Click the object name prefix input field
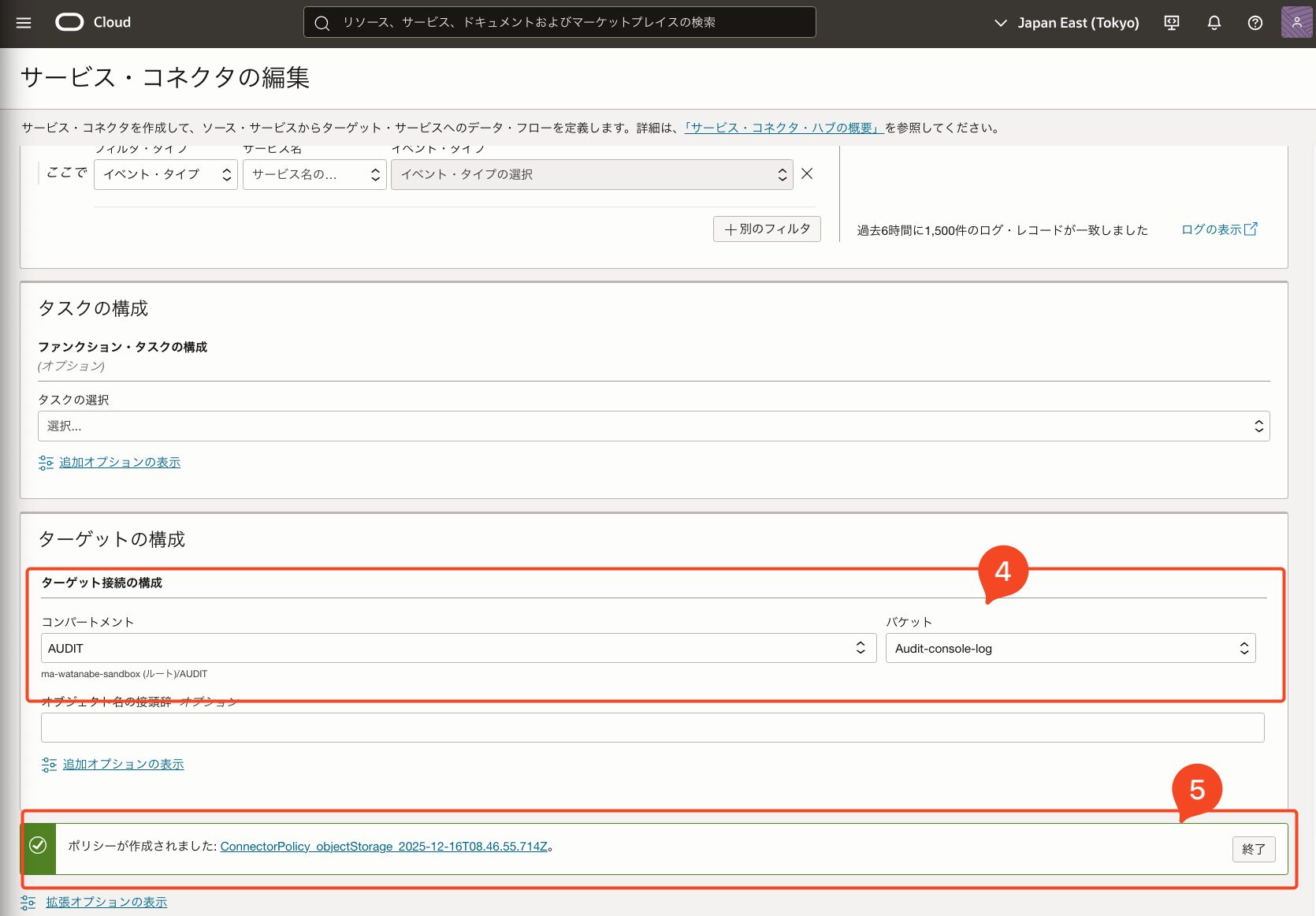This screenshot has height=916, width=1316. click(652, 728)
